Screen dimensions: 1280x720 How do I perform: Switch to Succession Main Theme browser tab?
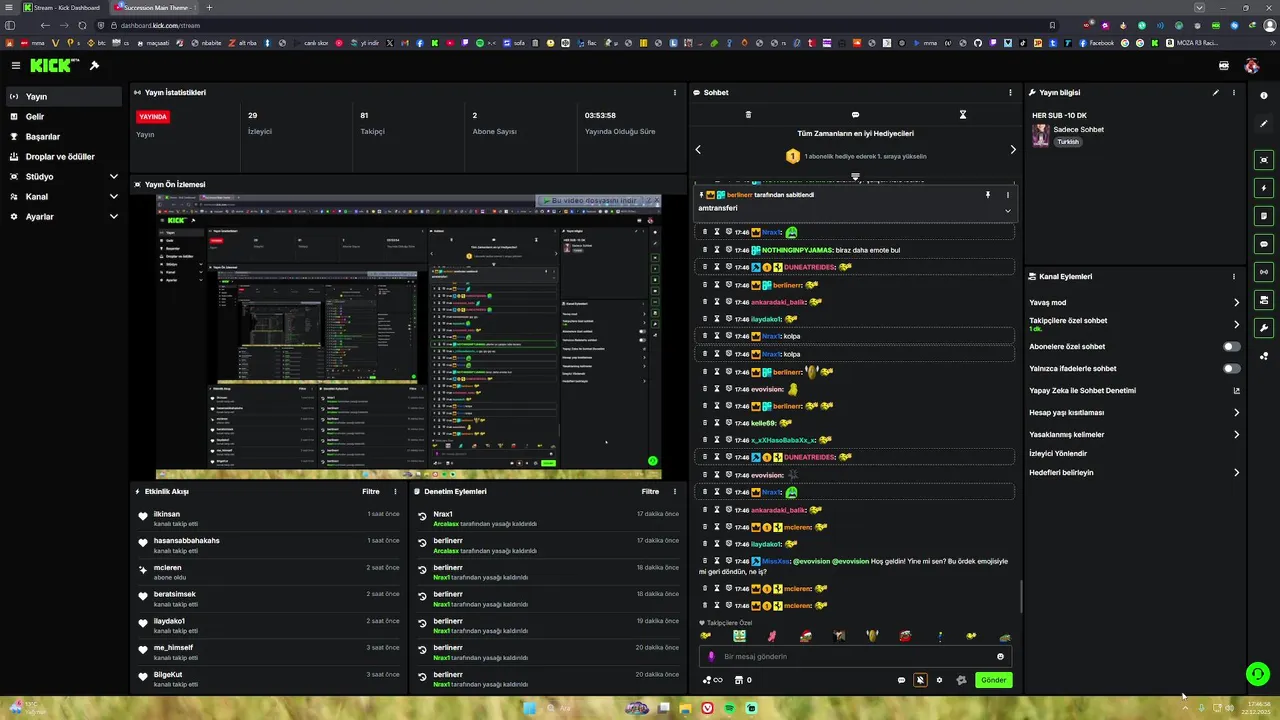pyautogui.click(x=155, y=7)
